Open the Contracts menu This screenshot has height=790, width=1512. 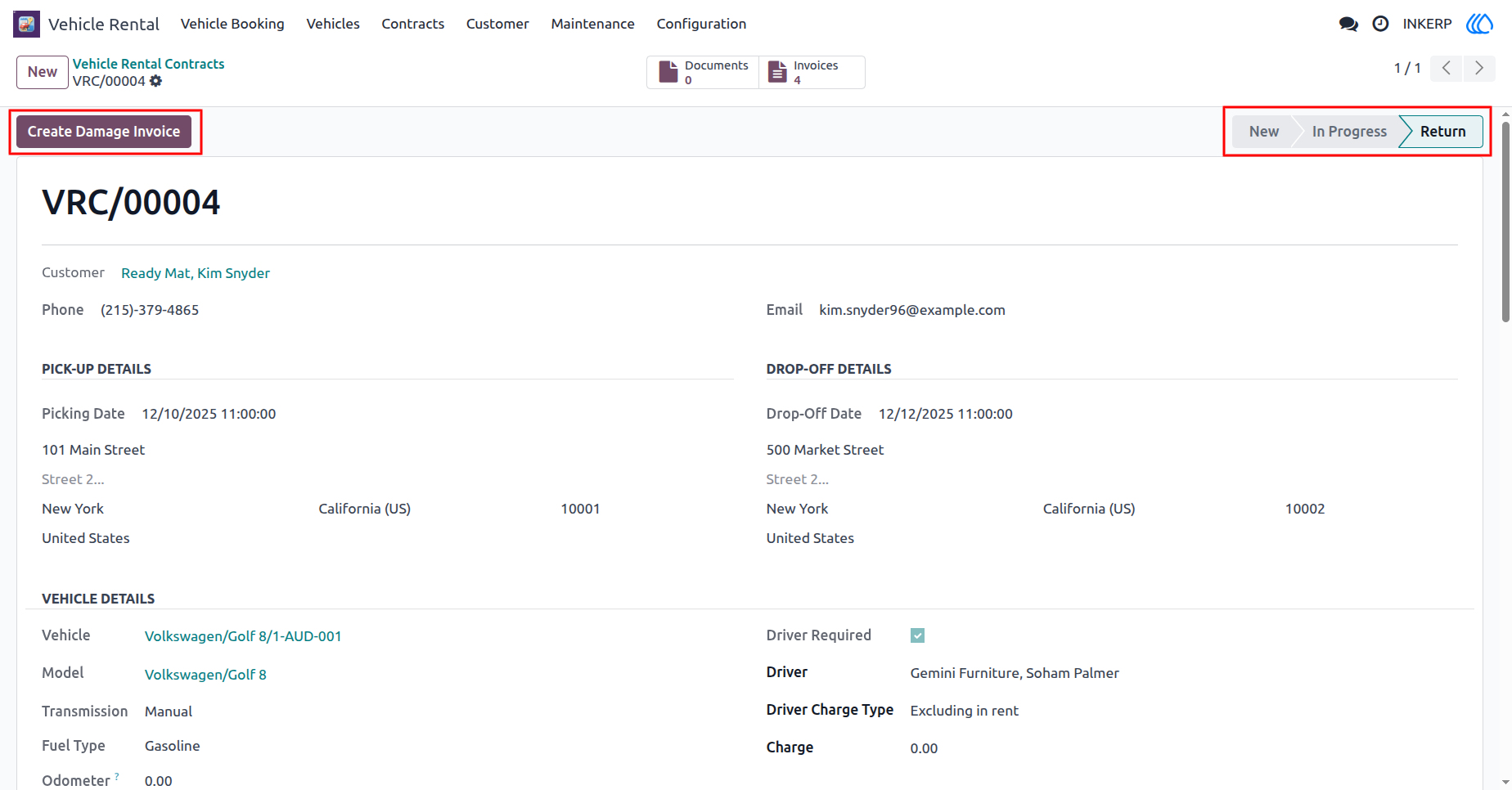coord(413,24)
